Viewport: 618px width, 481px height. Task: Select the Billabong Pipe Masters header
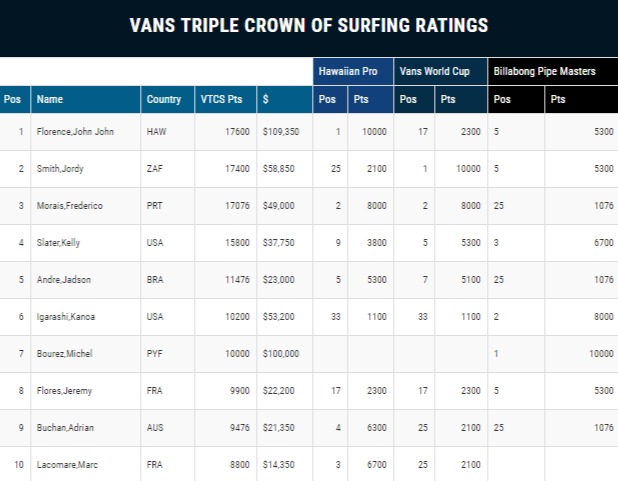coord(545,72)
